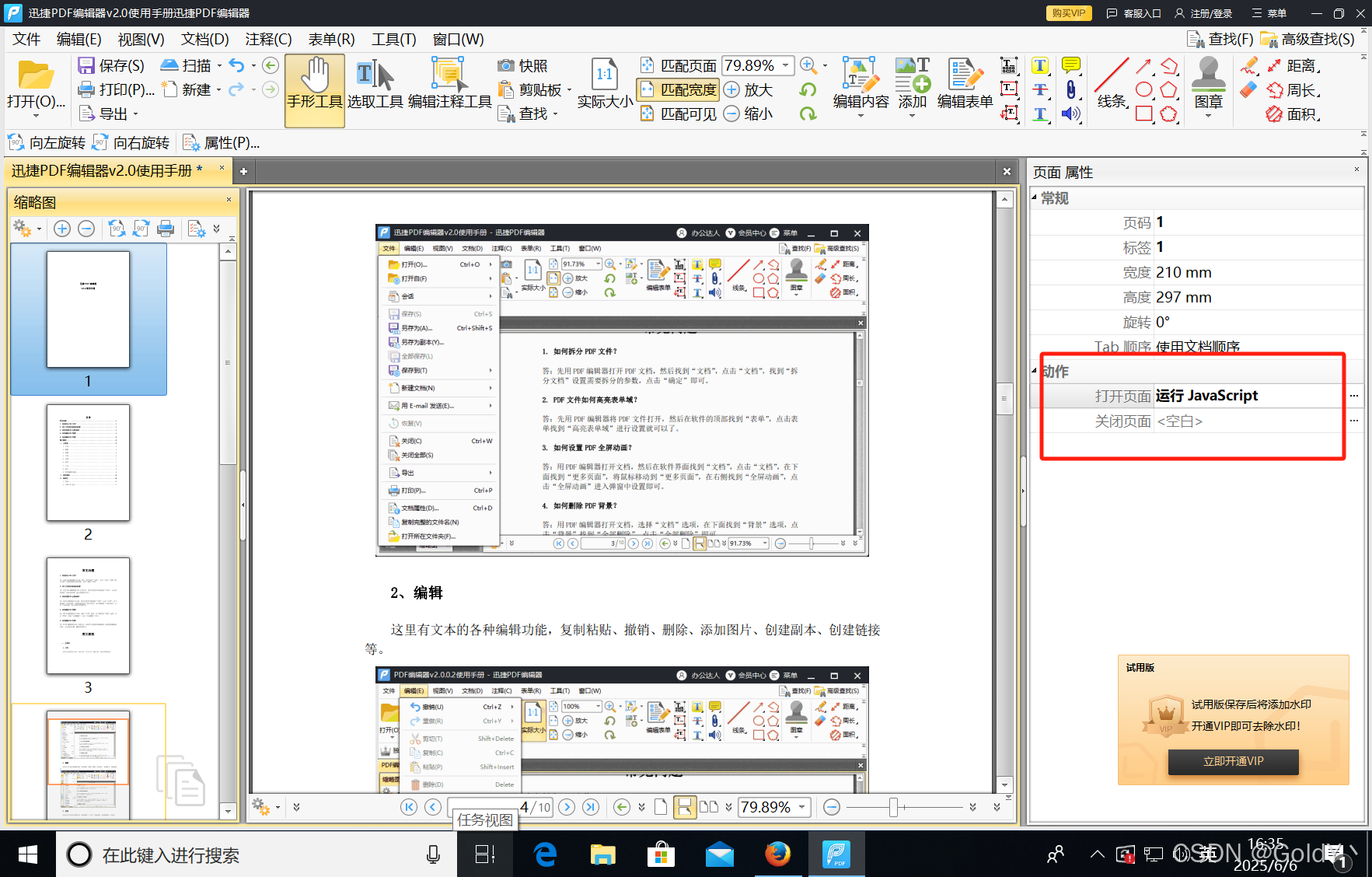Image resolution: width=1372 pixels, height=877 pixels.
Task: Select the cloud shape tool
Action: tap(1168, 114)
